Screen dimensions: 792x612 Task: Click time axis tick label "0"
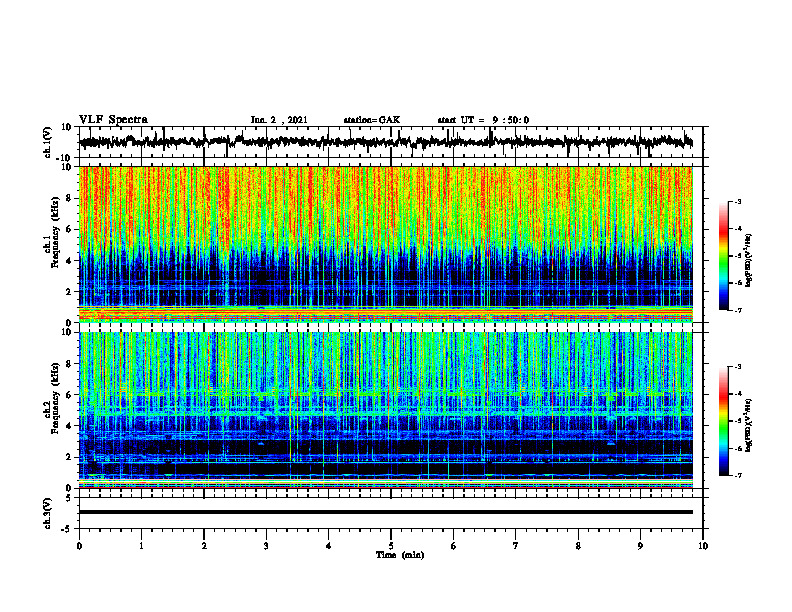coord(79,546)
